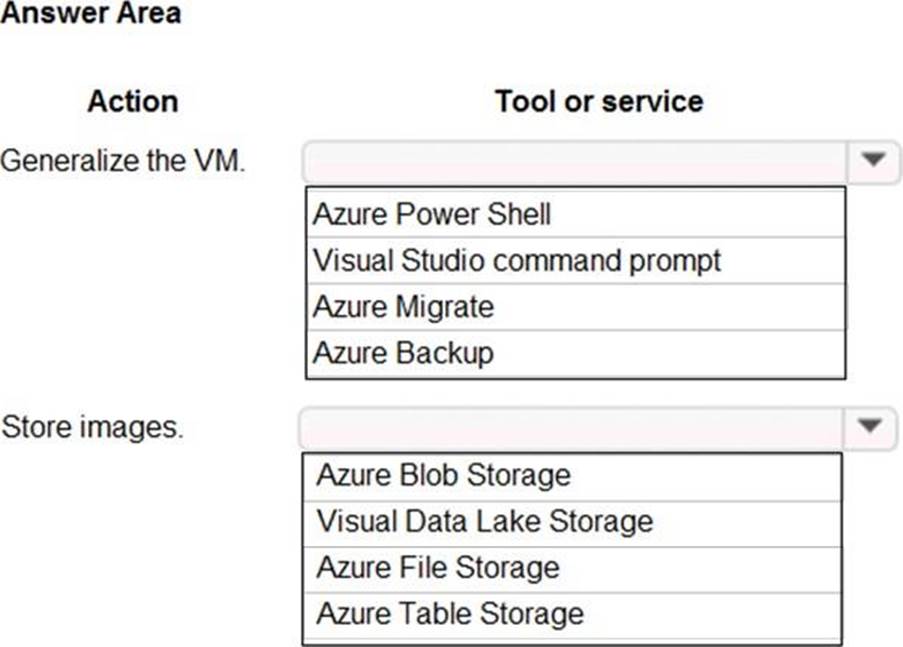The width and height of the screenshot is (903, 647).
Task: Click the Store images label
Action: (x=93, y=427)
